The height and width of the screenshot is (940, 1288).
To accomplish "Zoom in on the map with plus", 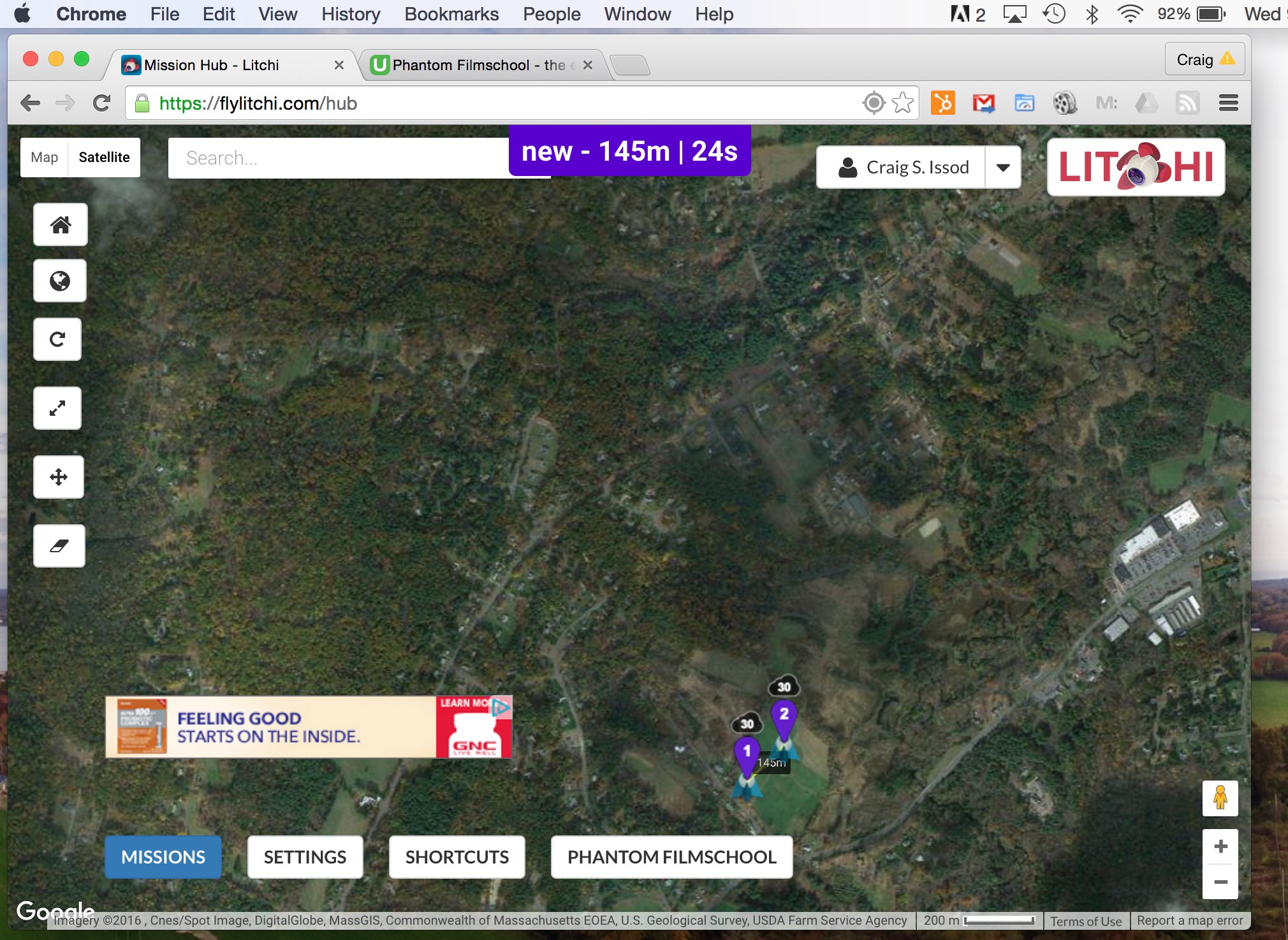I will 1220,846.
